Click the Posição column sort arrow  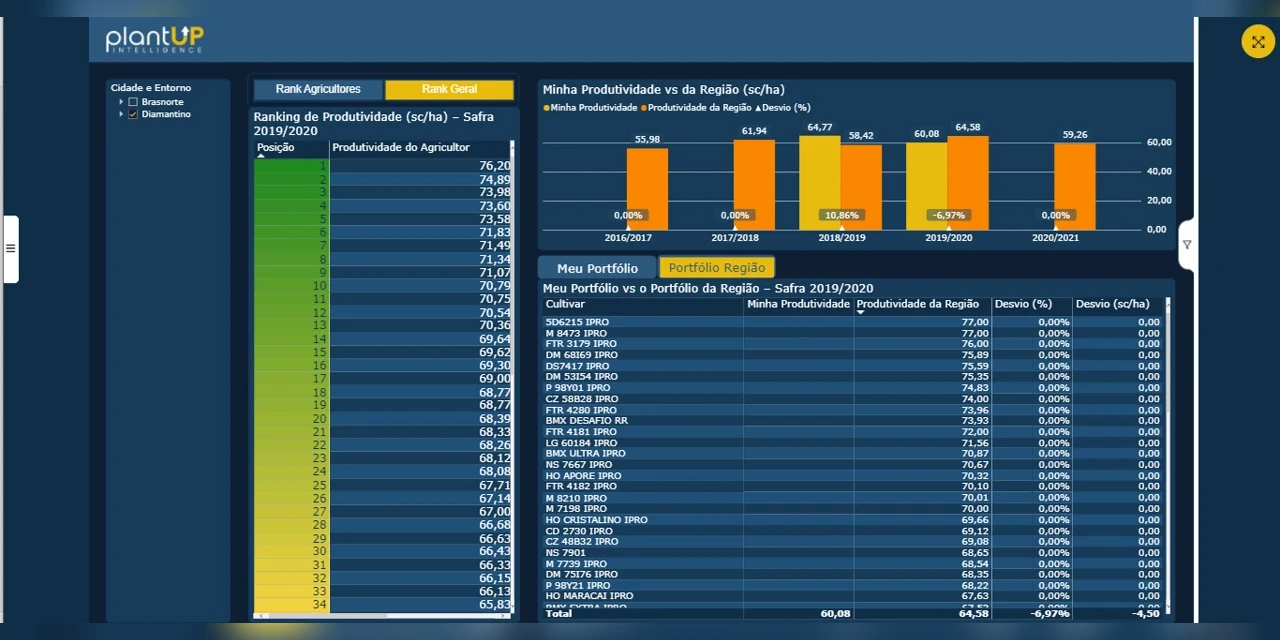tap(261, 156)
